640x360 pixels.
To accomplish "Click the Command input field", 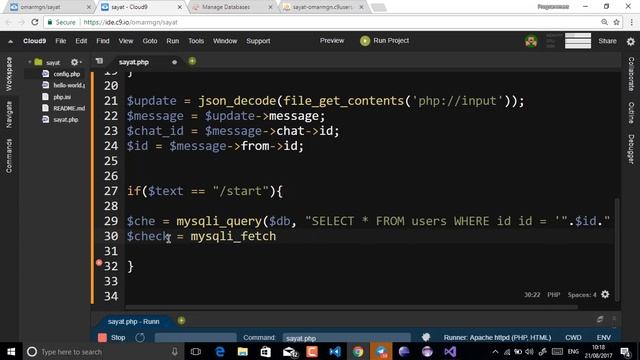I will click(346, 338).
